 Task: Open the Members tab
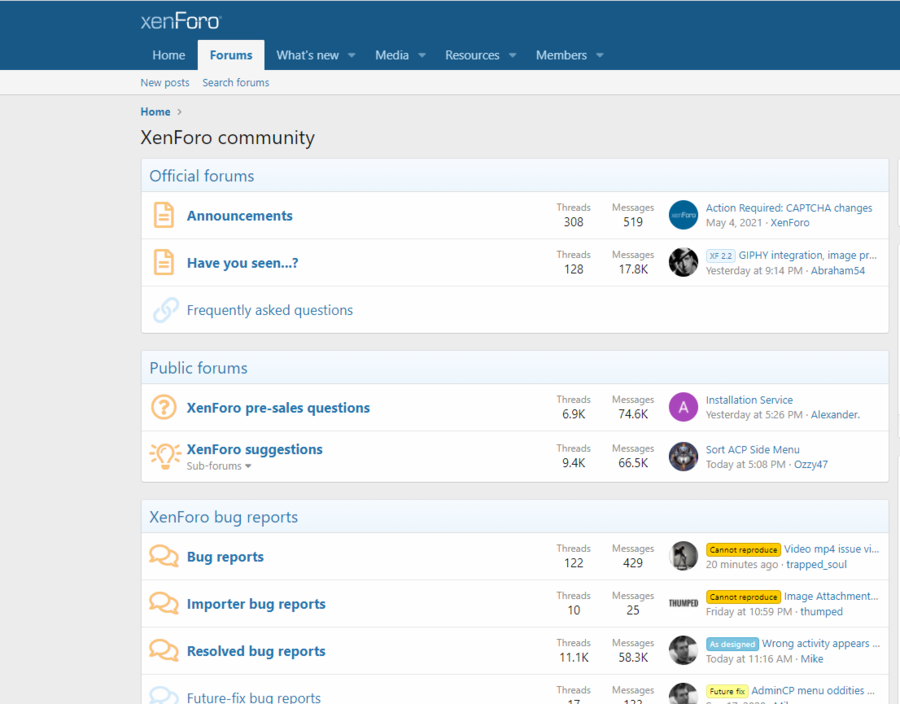tap(561, 55)
